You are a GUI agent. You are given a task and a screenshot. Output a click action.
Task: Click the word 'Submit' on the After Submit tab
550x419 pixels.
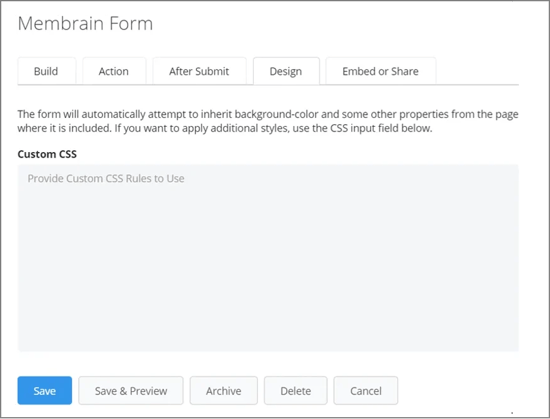(x=212, y=71)
